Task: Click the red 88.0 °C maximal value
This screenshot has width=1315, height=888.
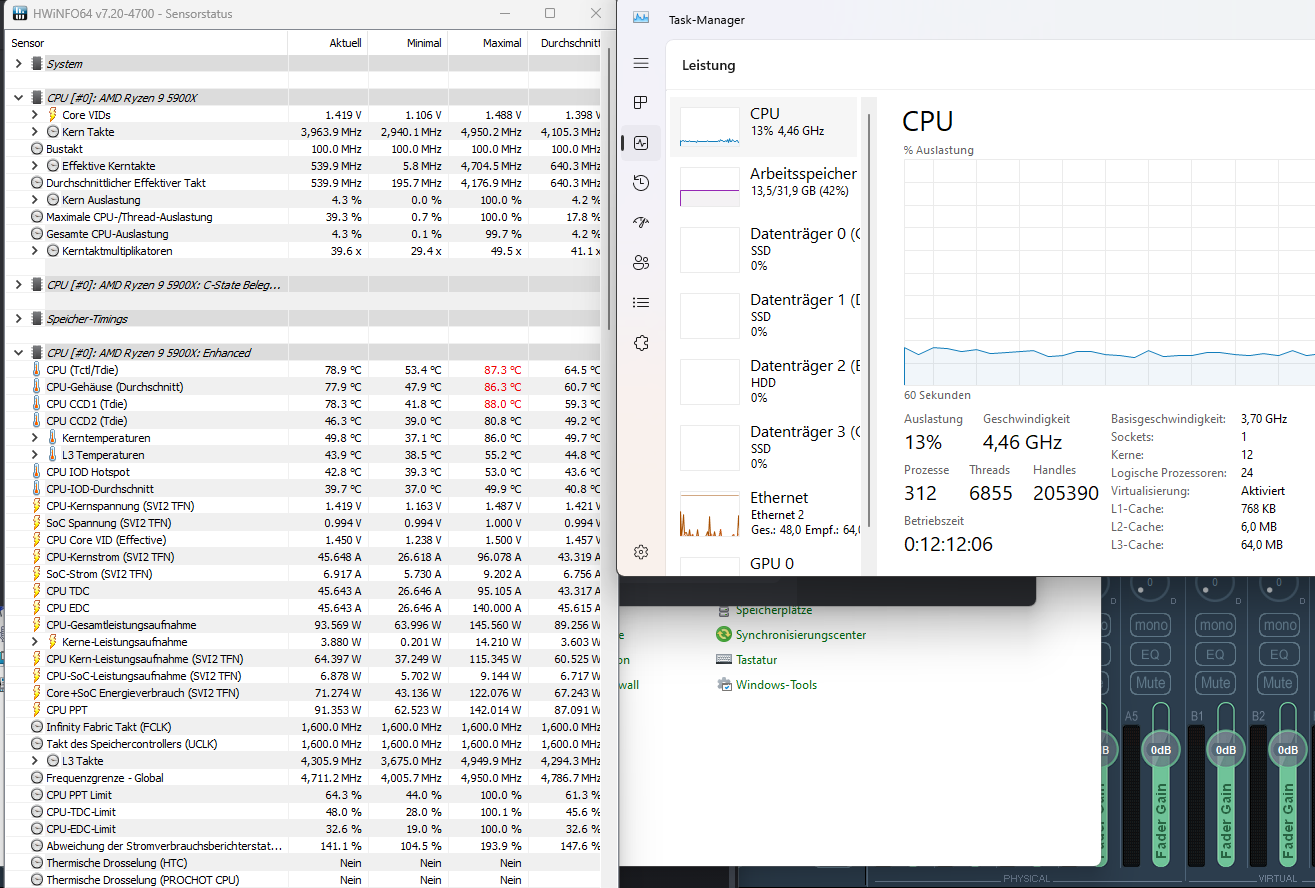Action: 502,404
